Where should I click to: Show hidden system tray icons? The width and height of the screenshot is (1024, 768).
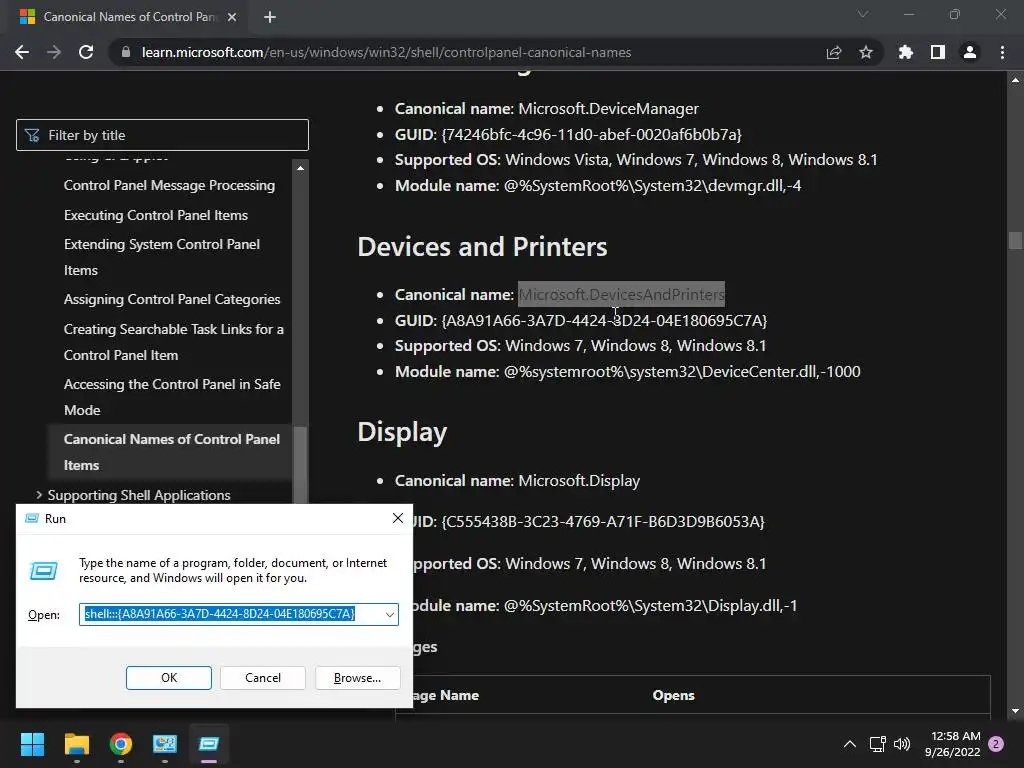coord(850,744)
